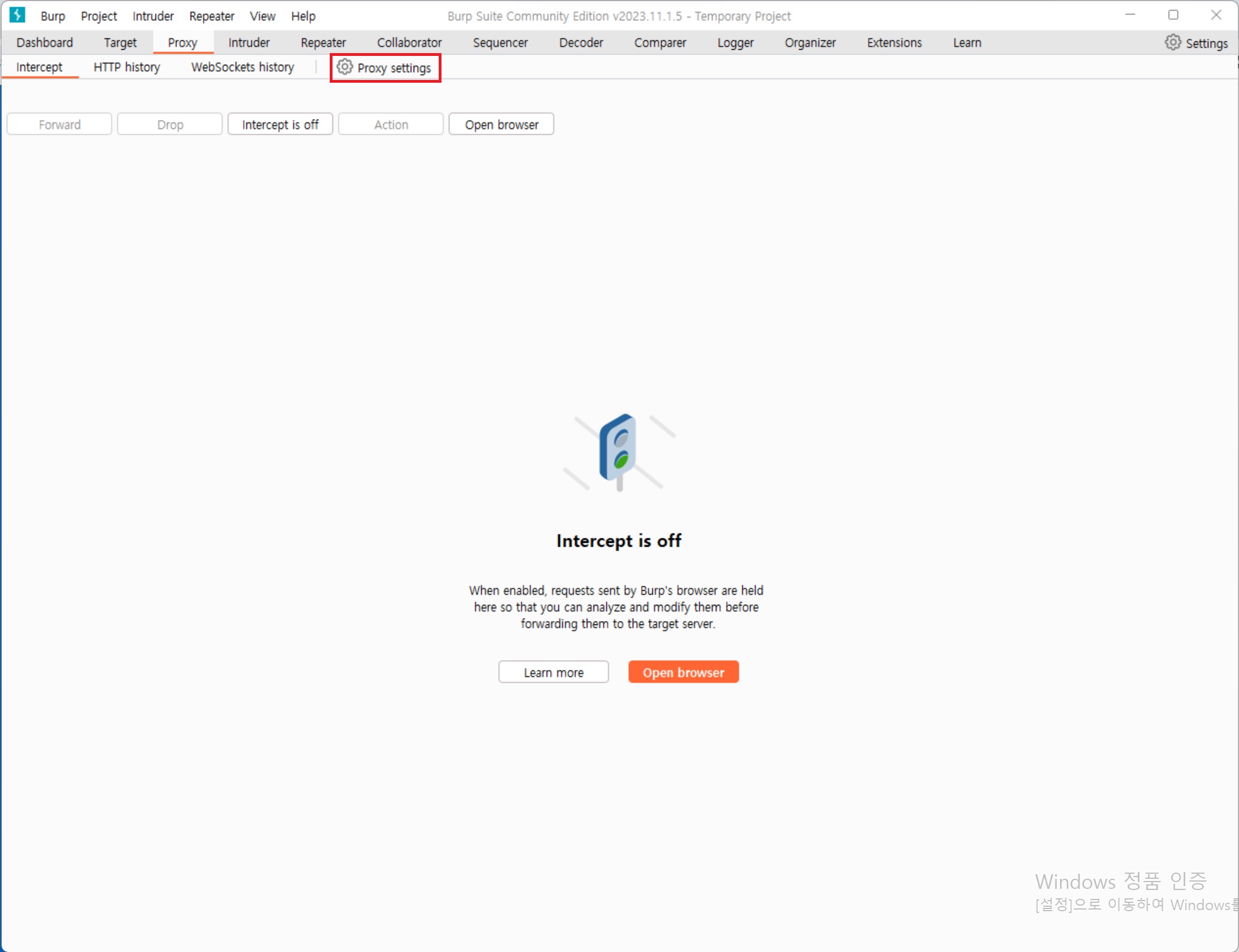Select the Repeater tool tab
This screenshot has width=1239, height=952.
323,42
